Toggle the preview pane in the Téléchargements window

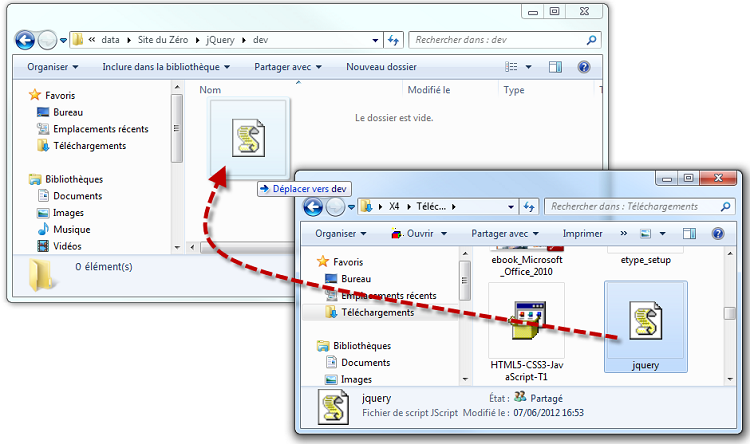pos(692,234)
